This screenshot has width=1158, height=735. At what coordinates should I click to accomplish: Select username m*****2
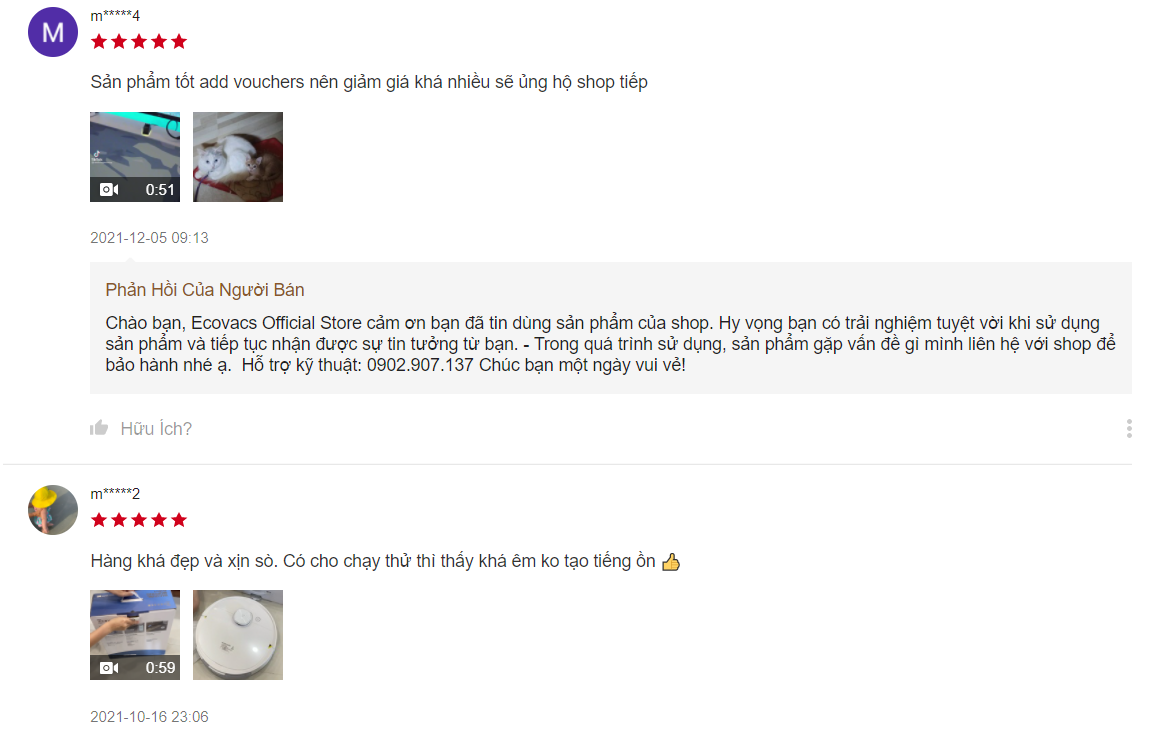point(115,493)
